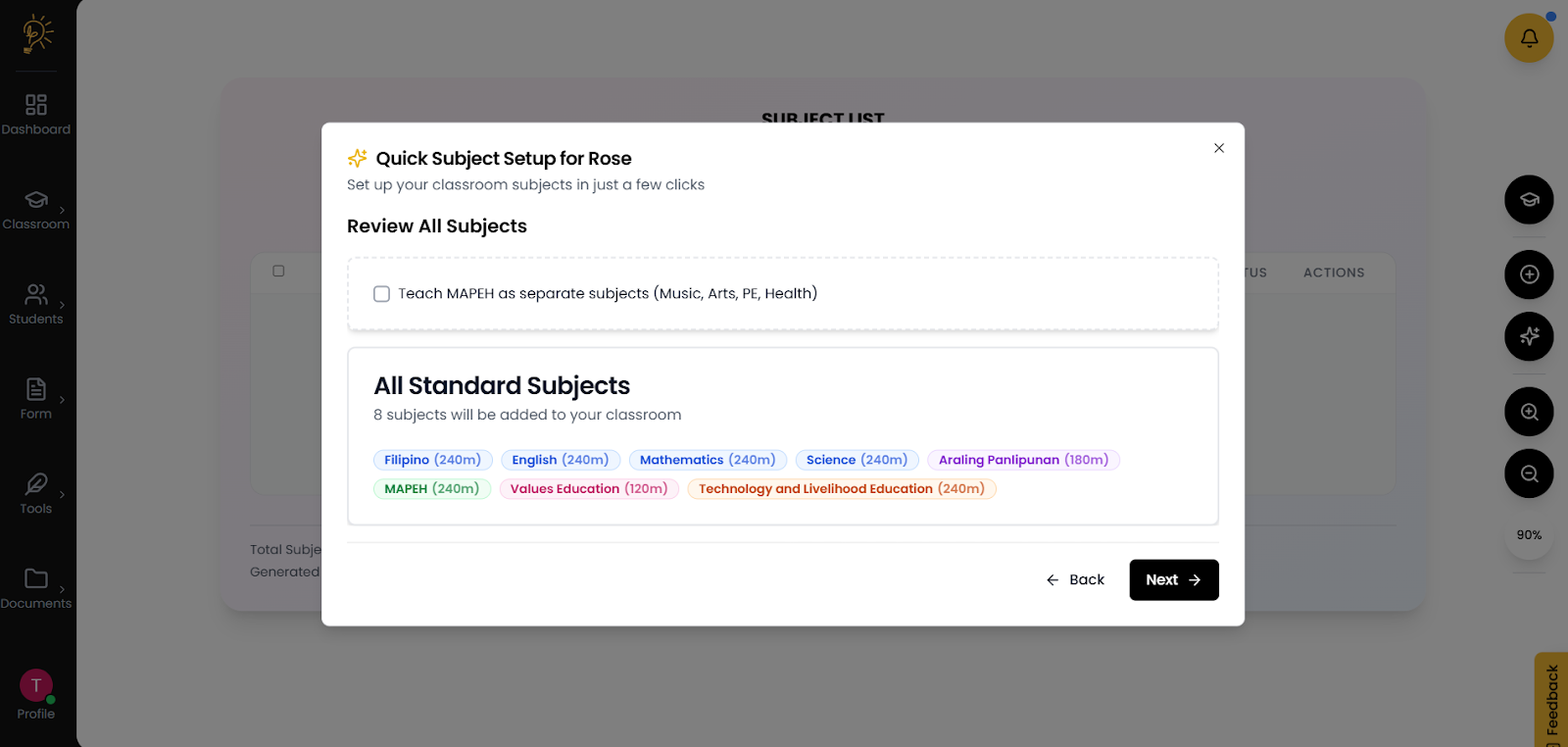Enable Teach MAPEH as separate subjects
This screenshot has width=1568, height=747.
coord(382,294)
